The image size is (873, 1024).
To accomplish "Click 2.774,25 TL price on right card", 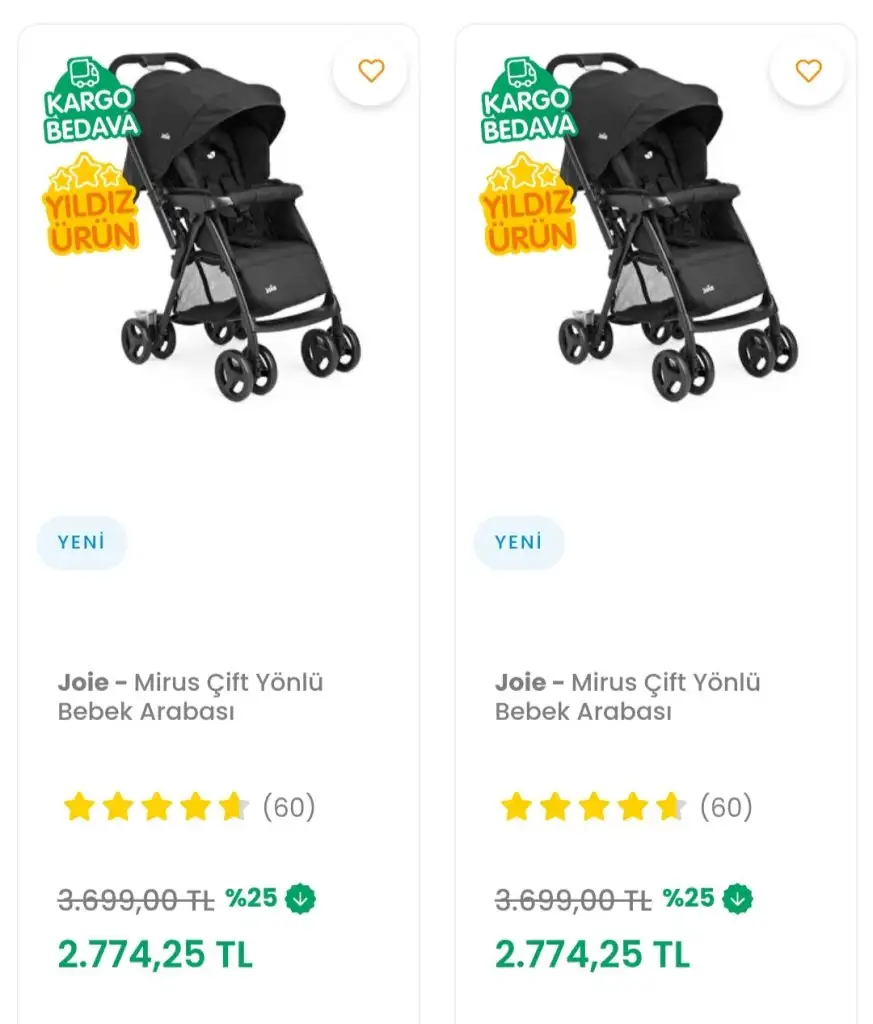I will tap(592, 954).
